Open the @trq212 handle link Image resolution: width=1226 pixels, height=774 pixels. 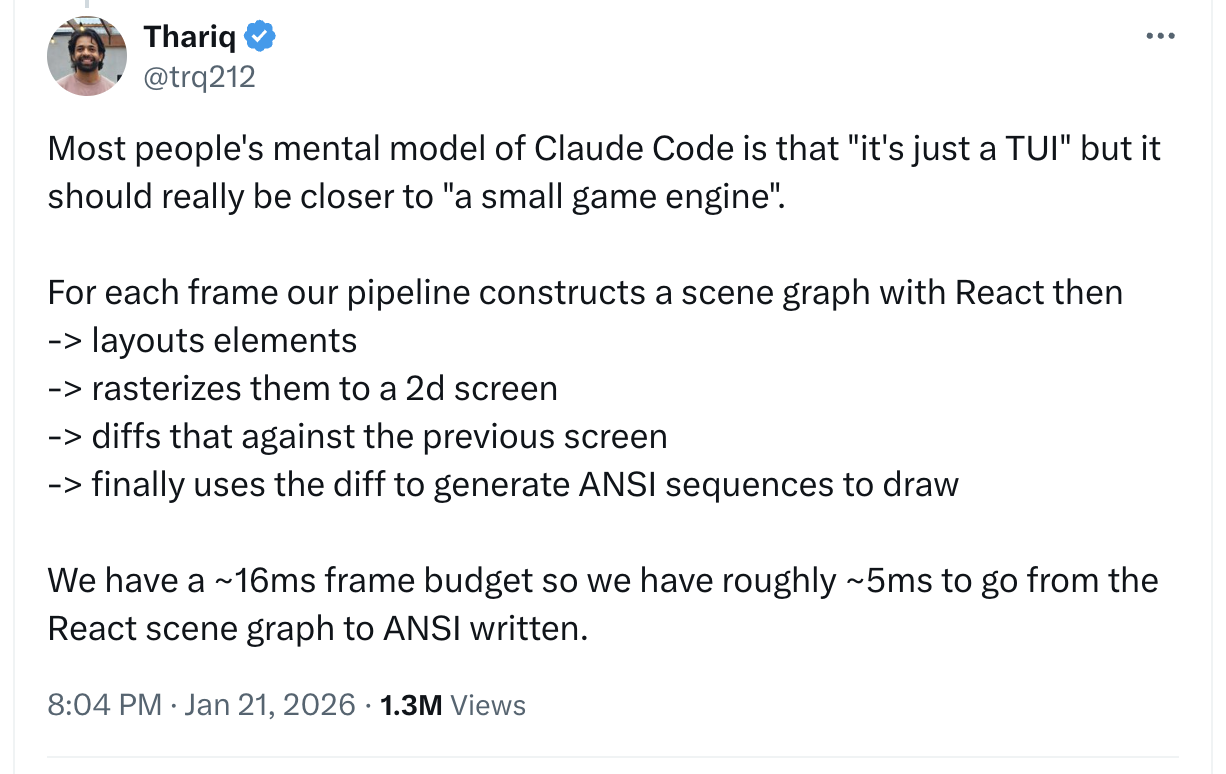[200, 76]
